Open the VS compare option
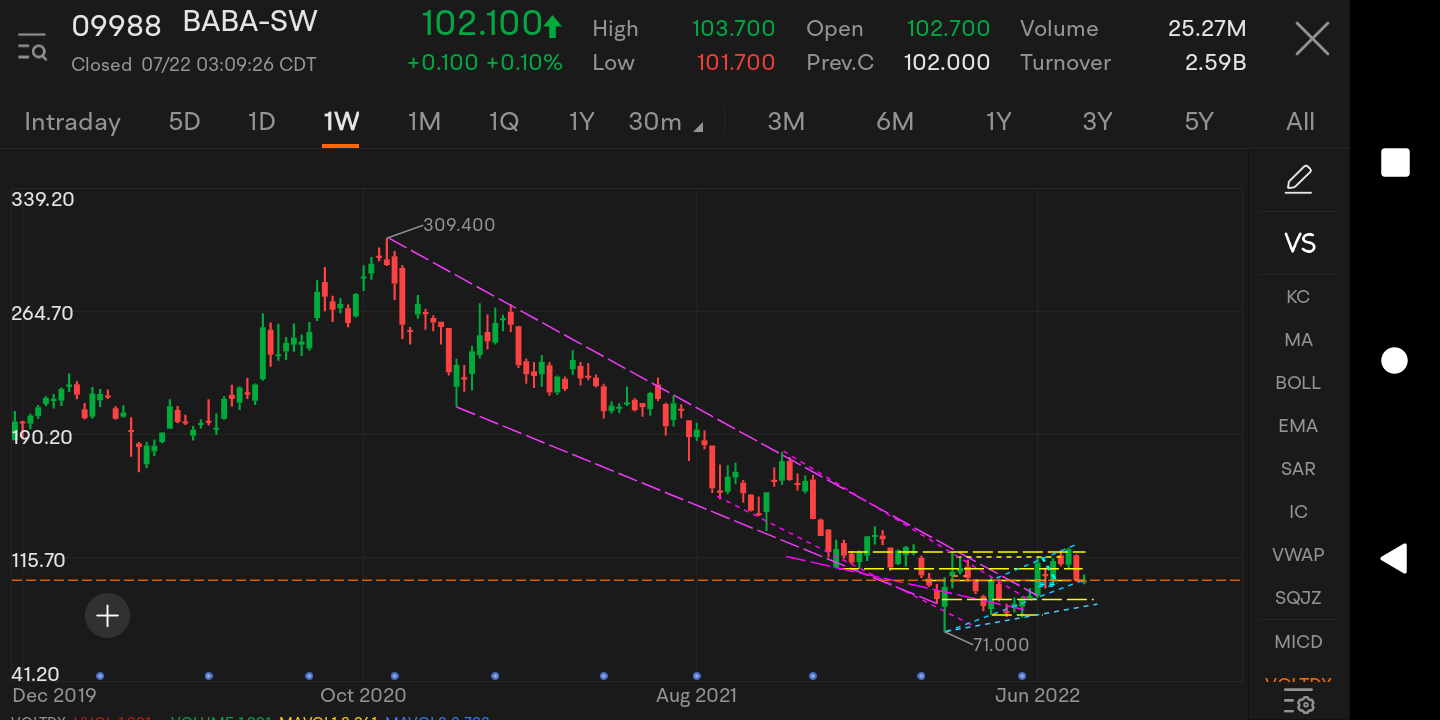The height and width of the screenshot is (720, 1440). pyautogui.click(x=1299, y=243)
